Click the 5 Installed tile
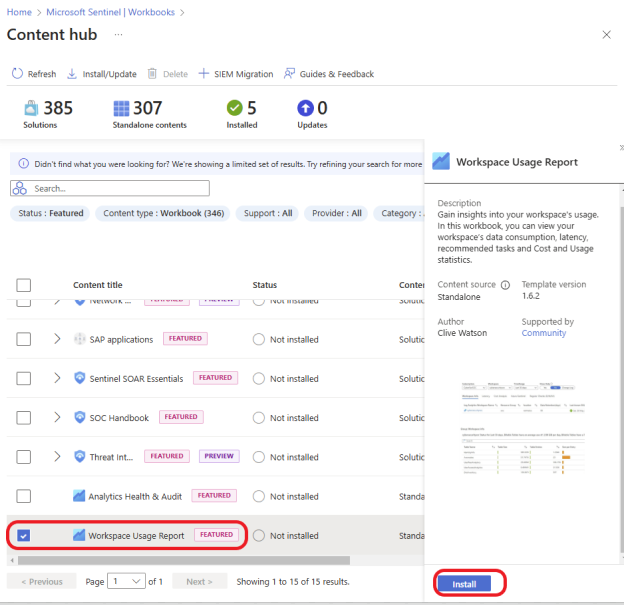Screen dimensions: 624x605 242,114
